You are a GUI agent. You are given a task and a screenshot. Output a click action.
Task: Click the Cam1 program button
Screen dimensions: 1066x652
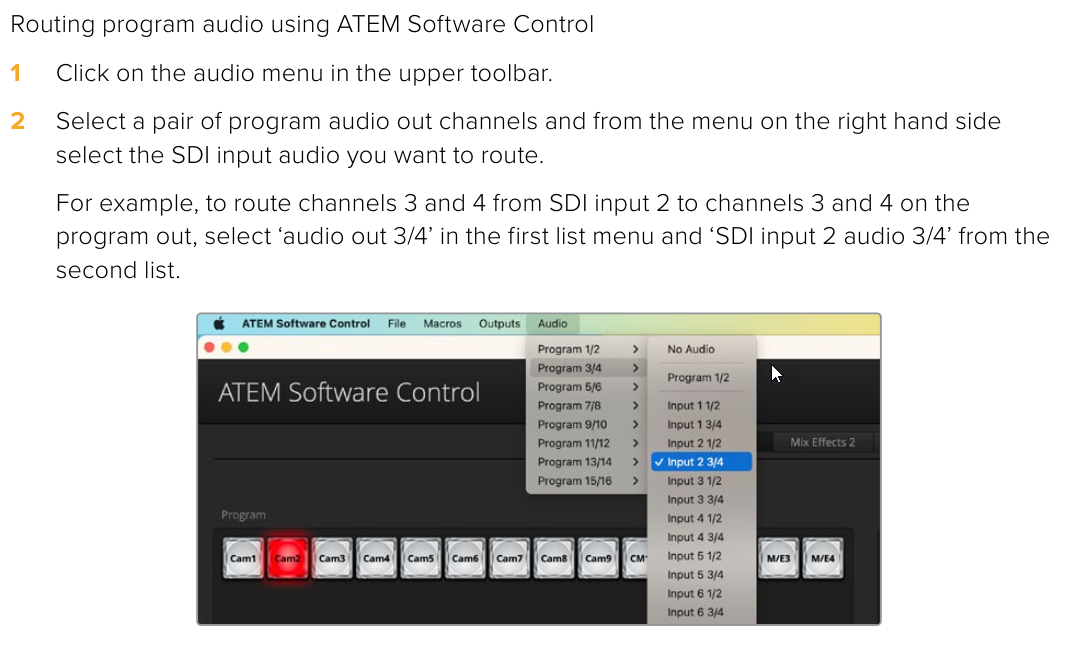(x=243, y=558)
